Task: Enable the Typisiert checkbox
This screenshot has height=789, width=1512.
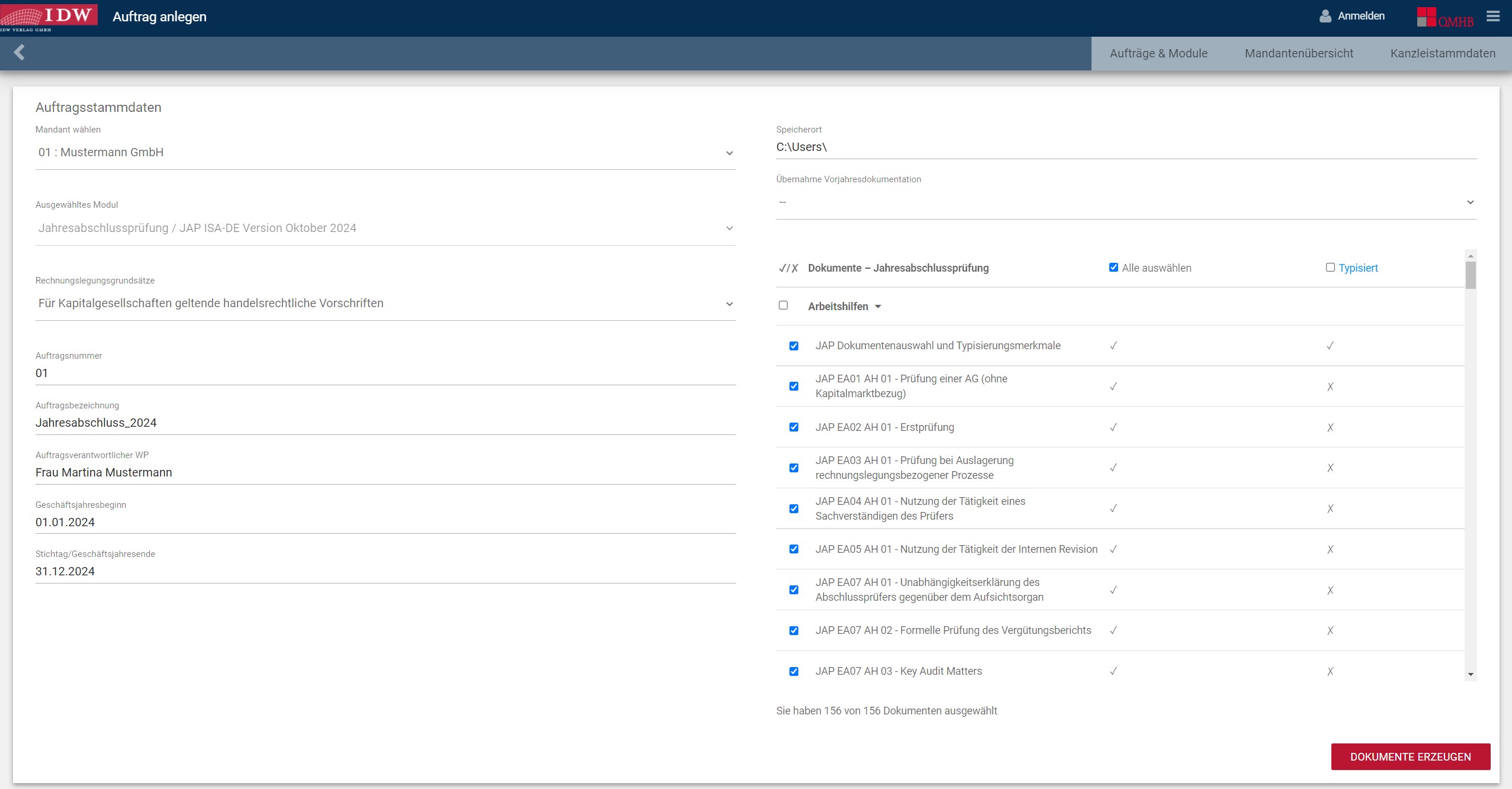Action: pos(1330,268)
